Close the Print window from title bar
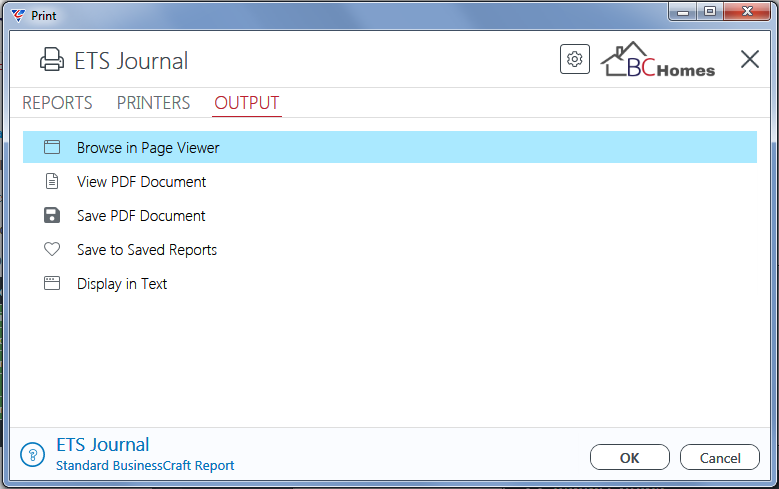The height and width of the screenshot is (489, 779). [x=747, y=12]
